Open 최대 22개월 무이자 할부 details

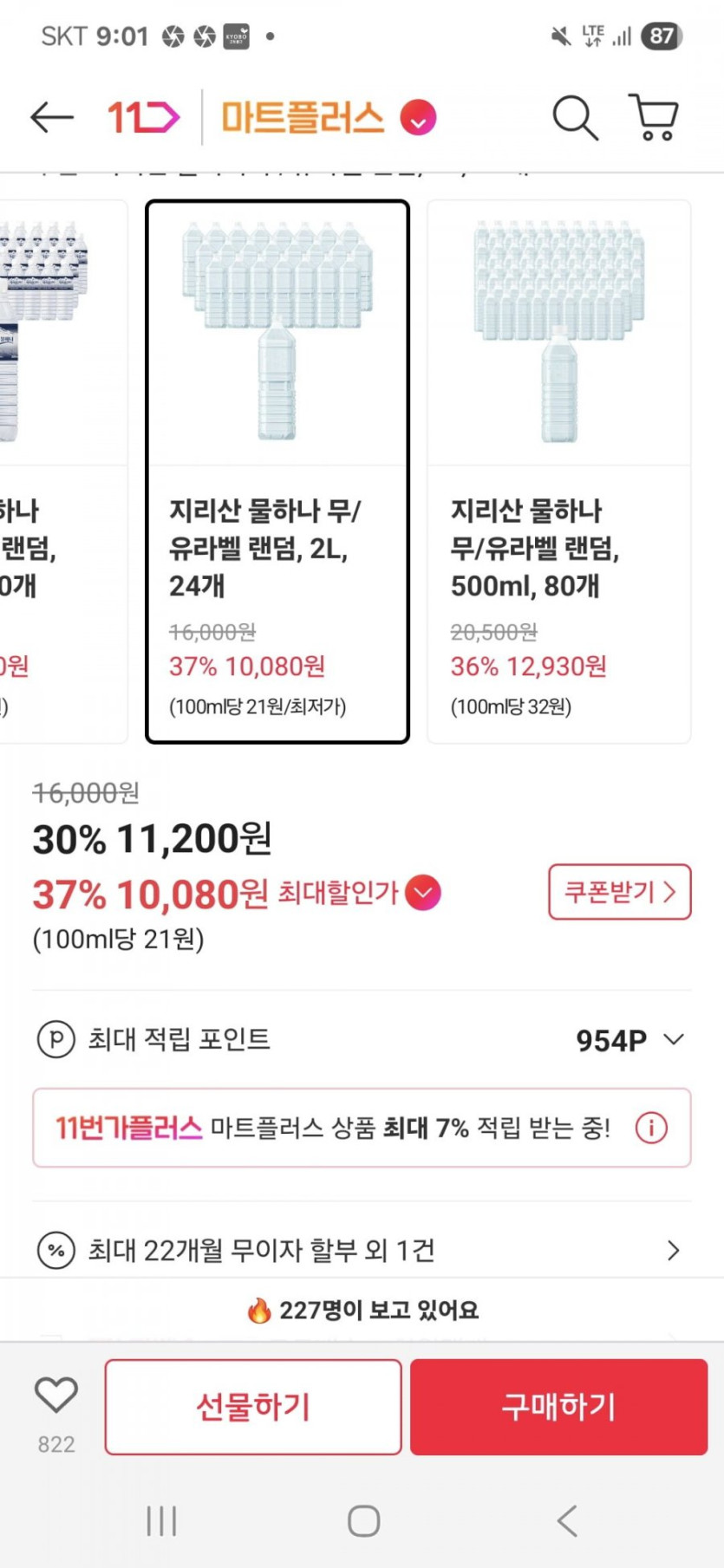click(673, 1250)
